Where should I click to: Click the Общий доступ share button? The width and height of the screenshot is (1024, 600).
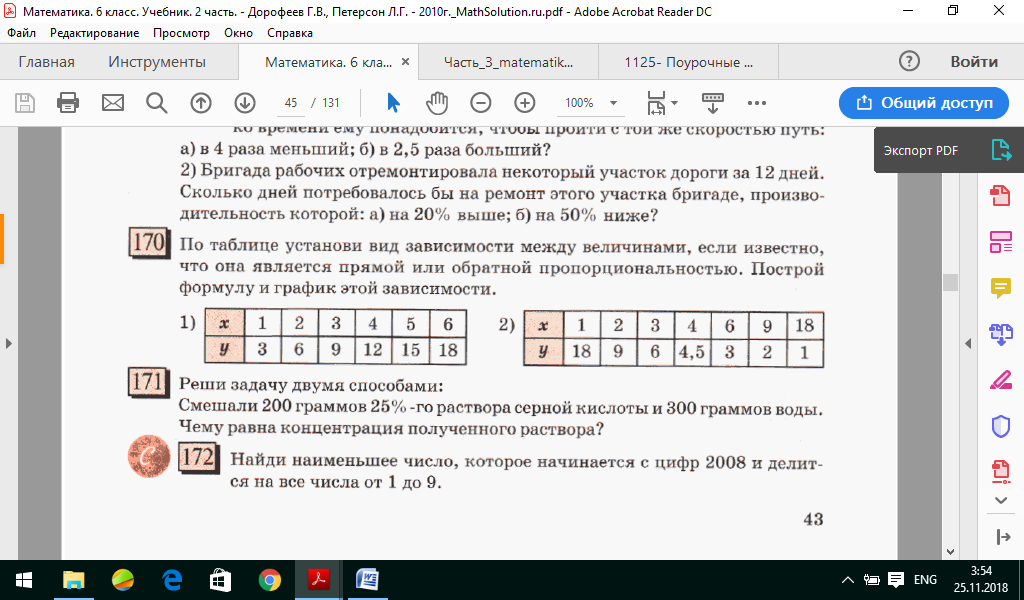[x=923, y=103]
